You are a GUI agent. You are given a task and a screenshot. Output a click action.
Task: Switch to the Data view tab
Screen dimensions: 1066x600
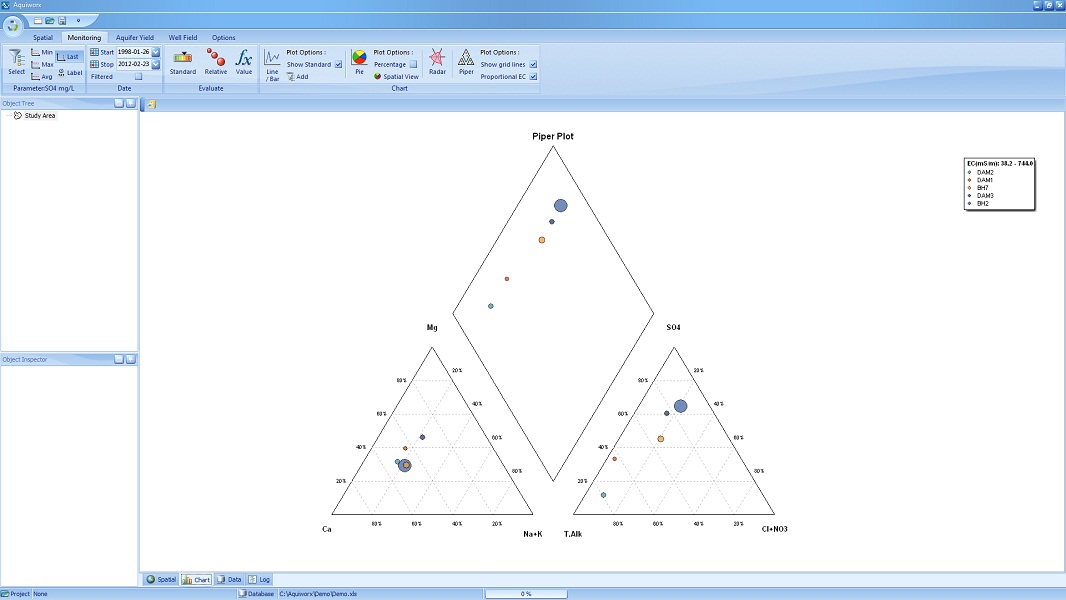[x=229, y=579]
